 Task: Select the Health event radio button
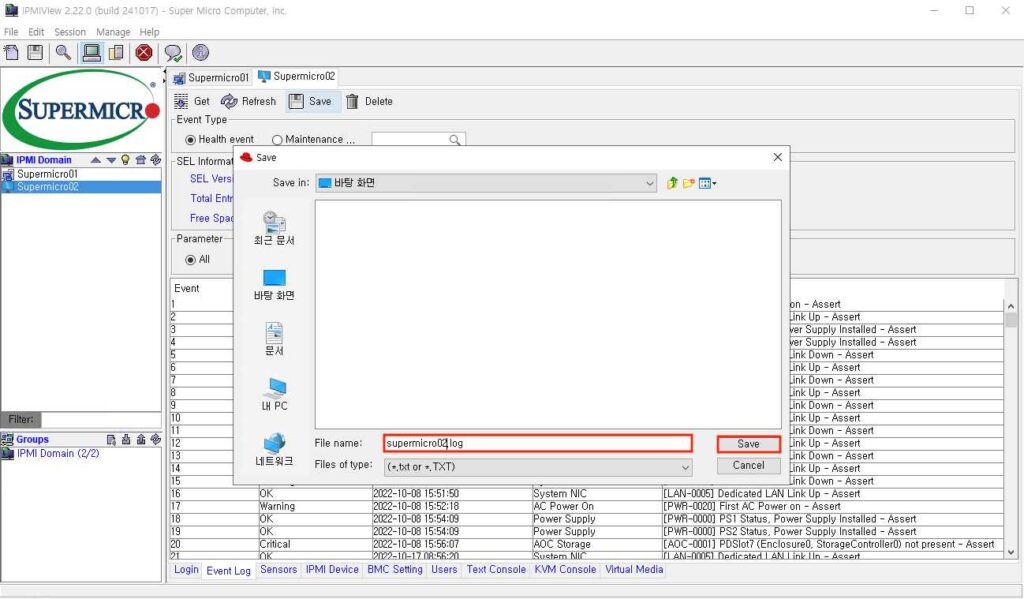click(x=191, y=140)
